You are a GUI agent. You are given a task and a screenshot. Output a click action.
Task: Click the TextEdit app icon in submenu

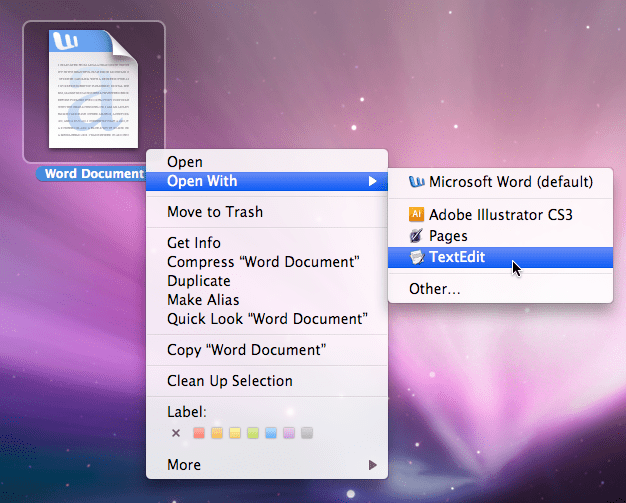(x=417, y=257)
